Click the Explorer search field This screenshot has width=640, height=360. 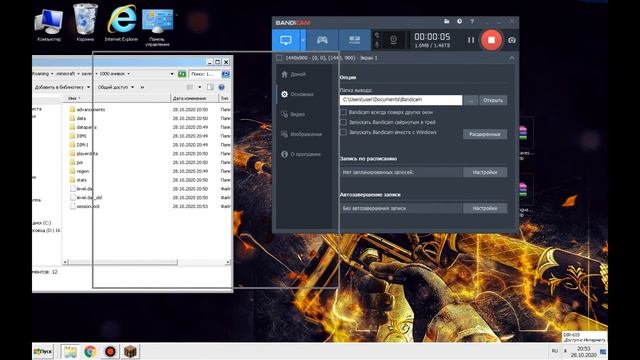click(205, 74)
